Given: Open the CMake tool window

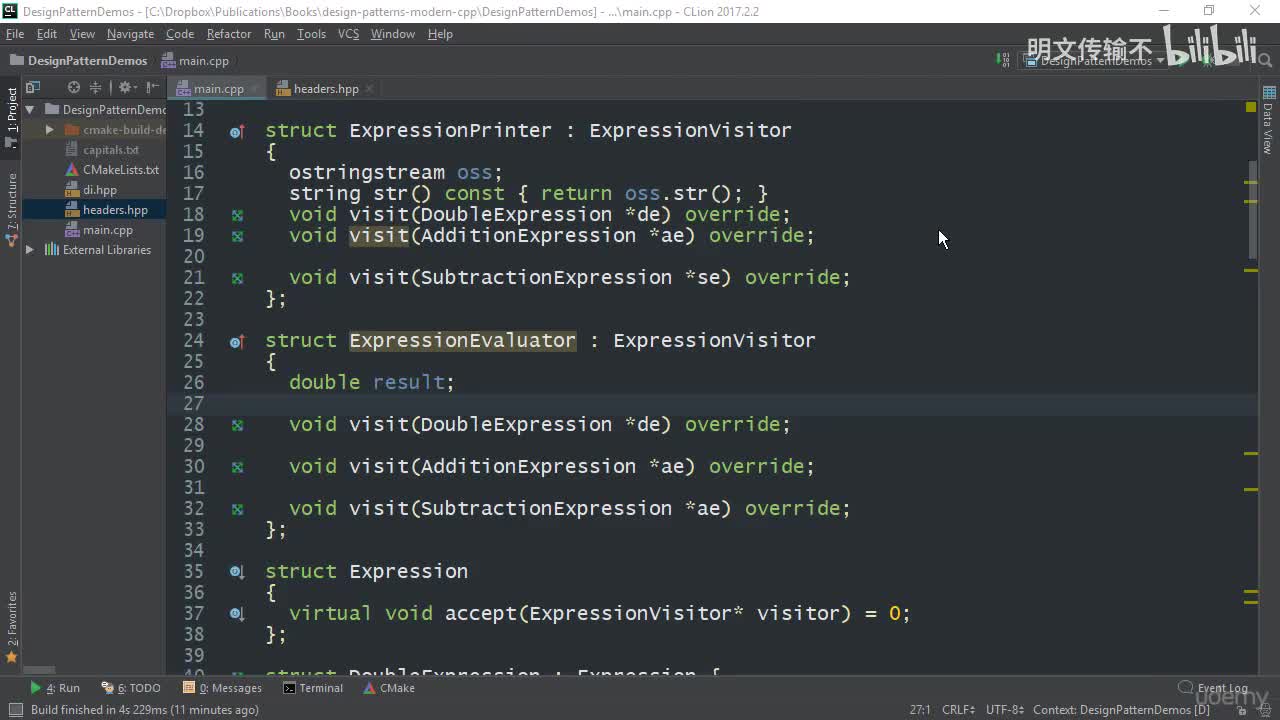Looking at the screenshot, I should (x=389, y=688).
